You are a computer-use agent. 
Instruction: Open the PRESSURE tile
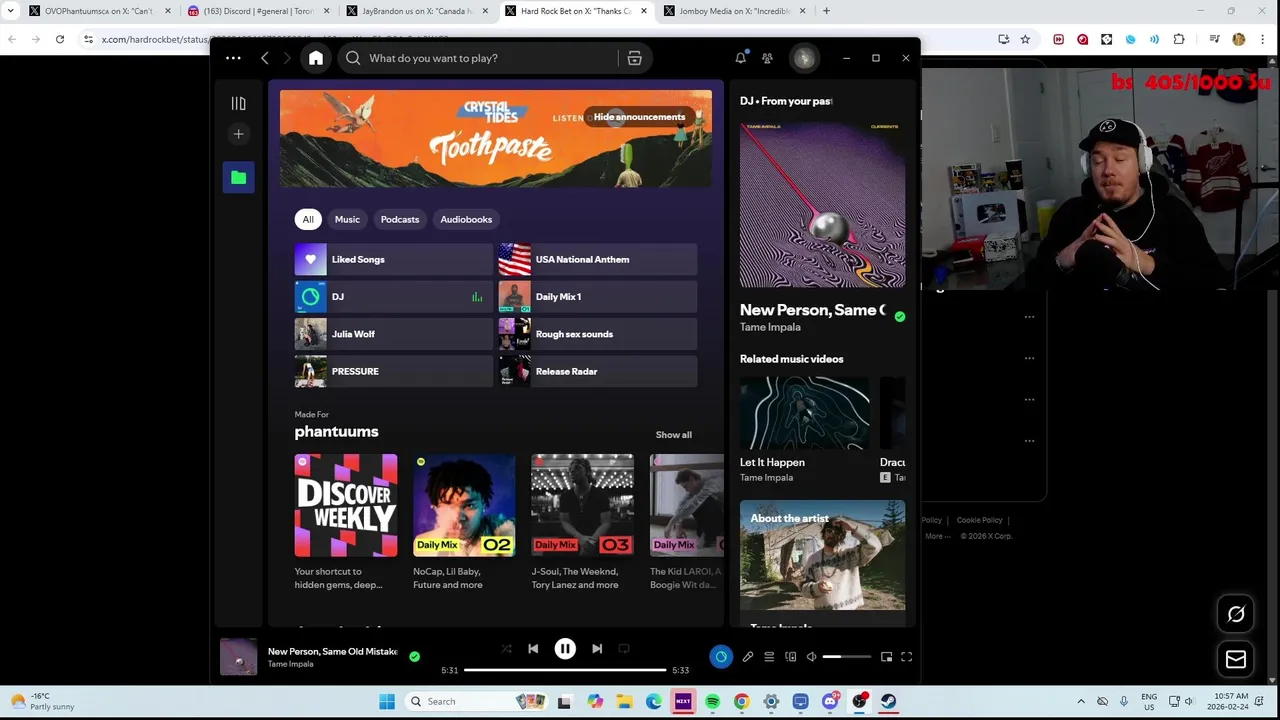[394, 371]
